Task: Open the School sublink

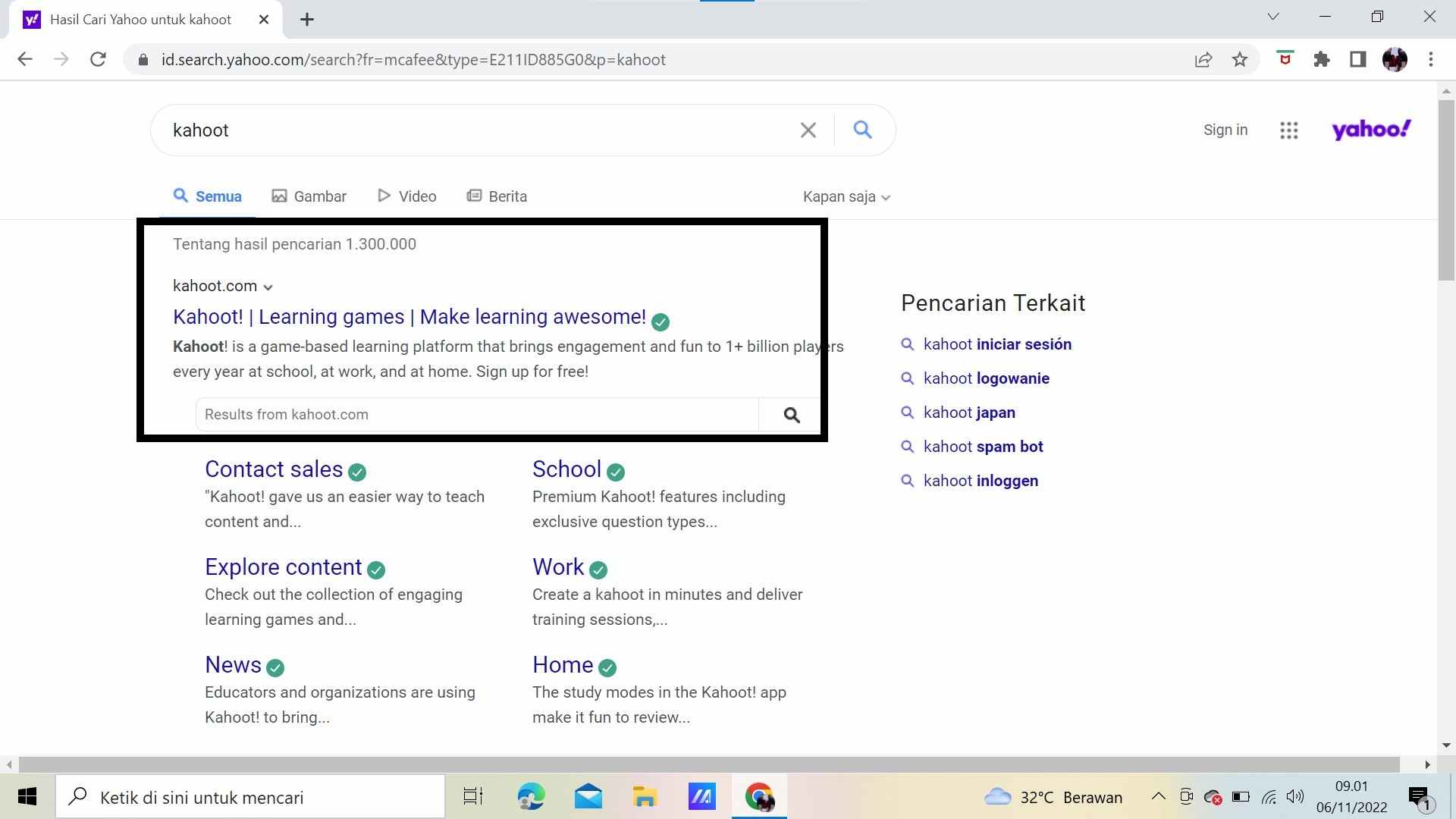Action: coord(566,469)
